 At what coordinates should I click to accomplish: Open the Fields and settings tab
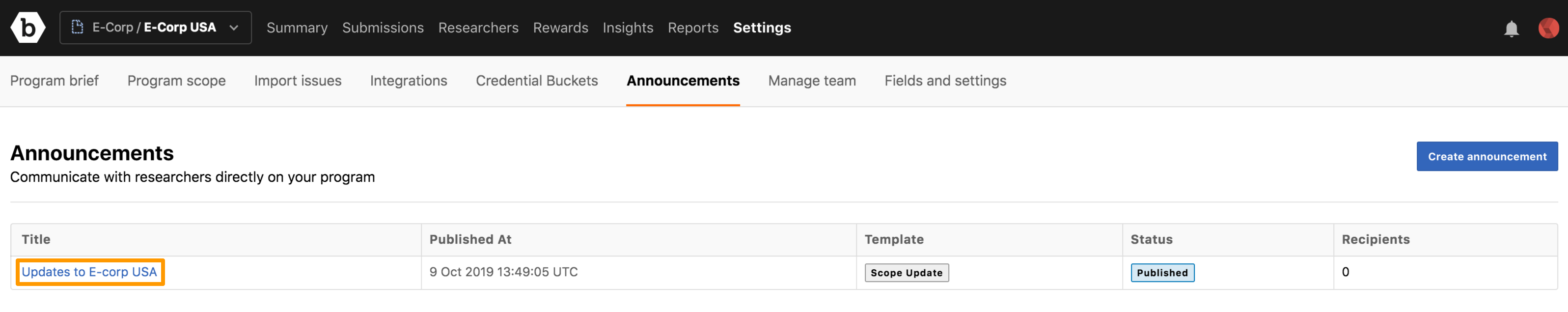click(x=945, y=81)
